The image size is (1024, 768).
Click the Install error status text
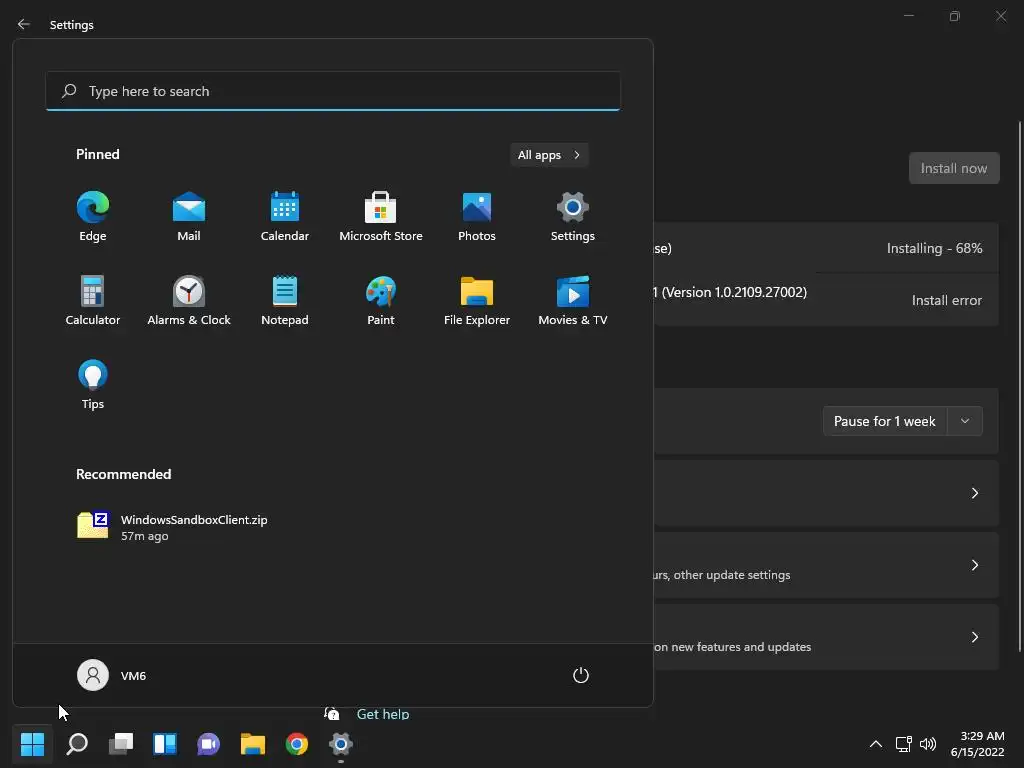click(947, 300)
